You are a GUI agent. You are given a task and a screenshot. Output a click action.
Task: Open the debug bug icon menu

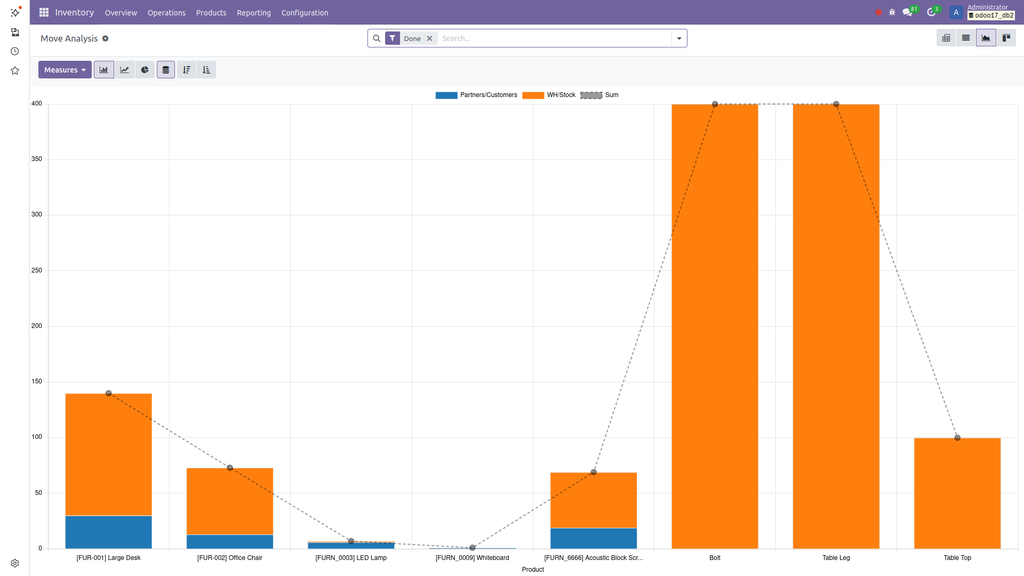click(891, 12)
